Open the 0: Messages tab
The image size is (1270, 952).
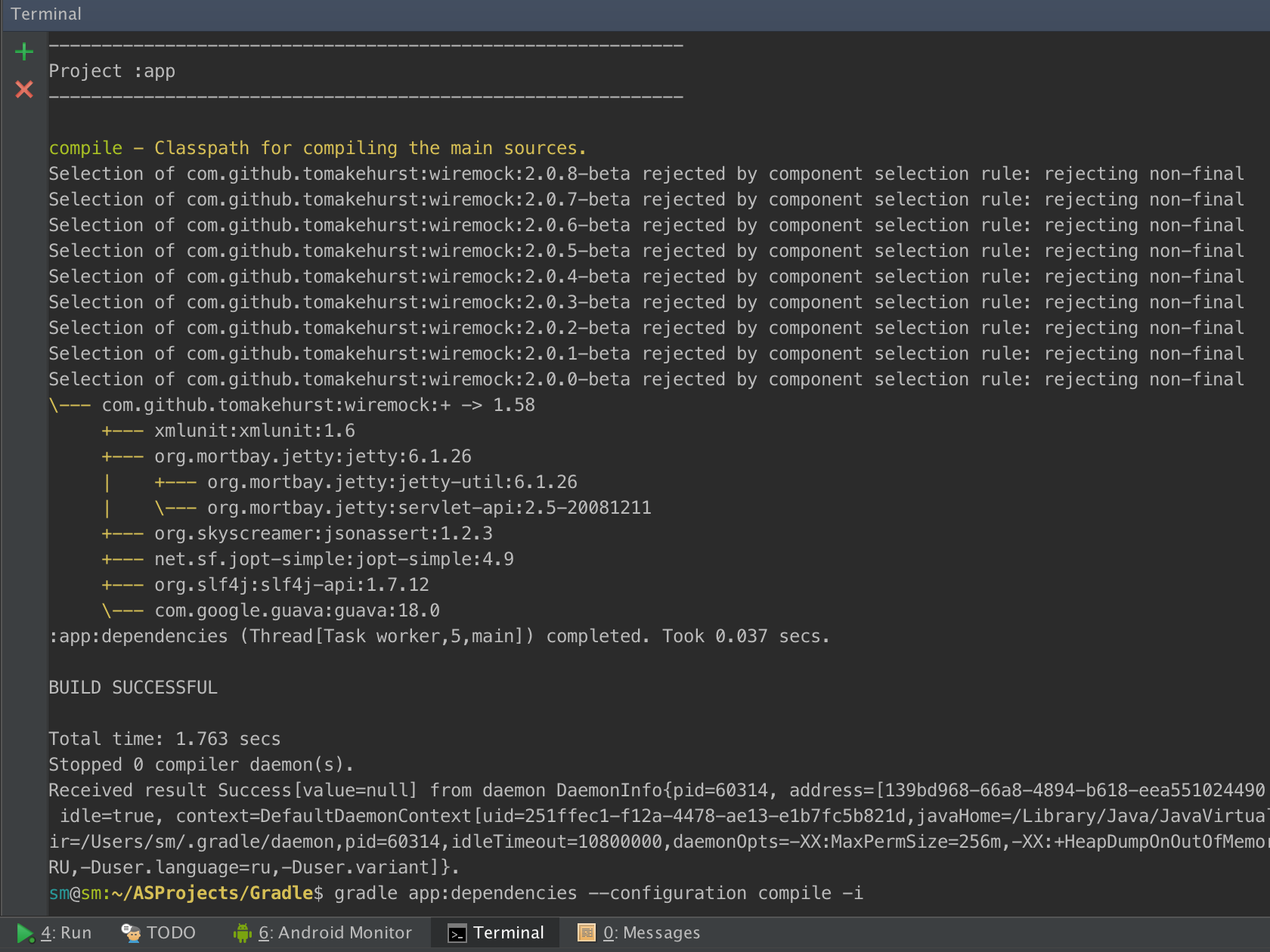pos(639,933)
